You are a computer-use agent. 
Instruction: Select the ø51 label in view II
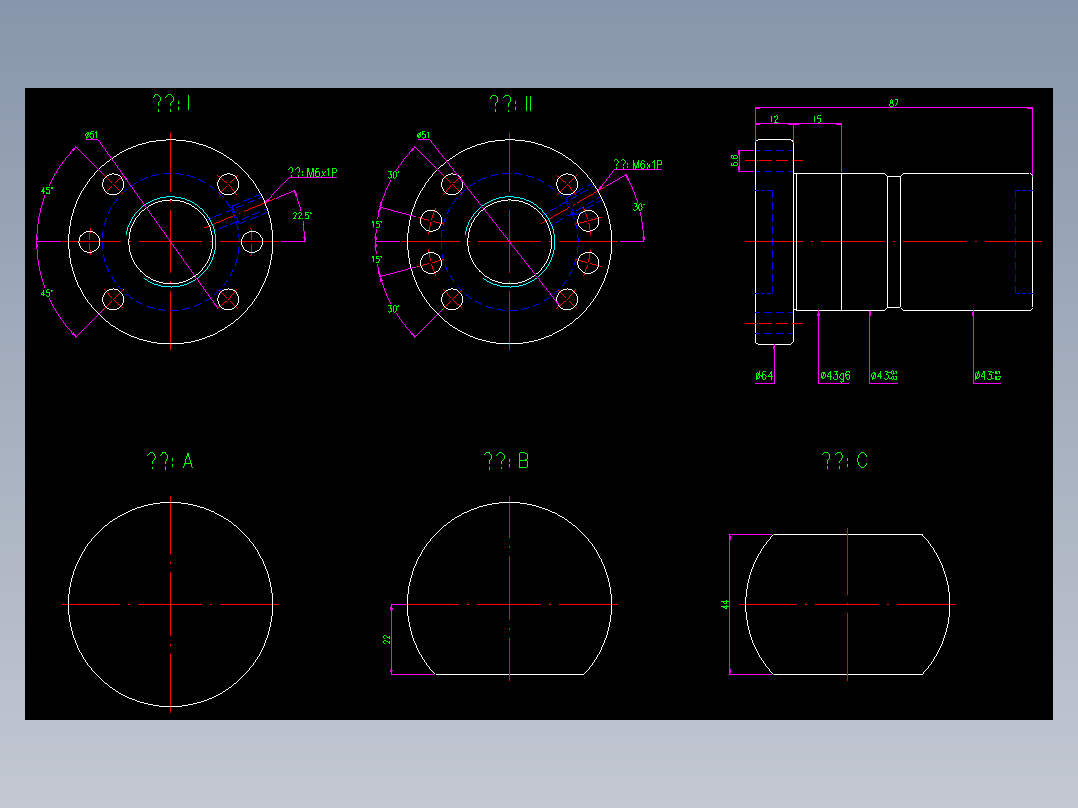pyautogui.click(x=424, y=135)
